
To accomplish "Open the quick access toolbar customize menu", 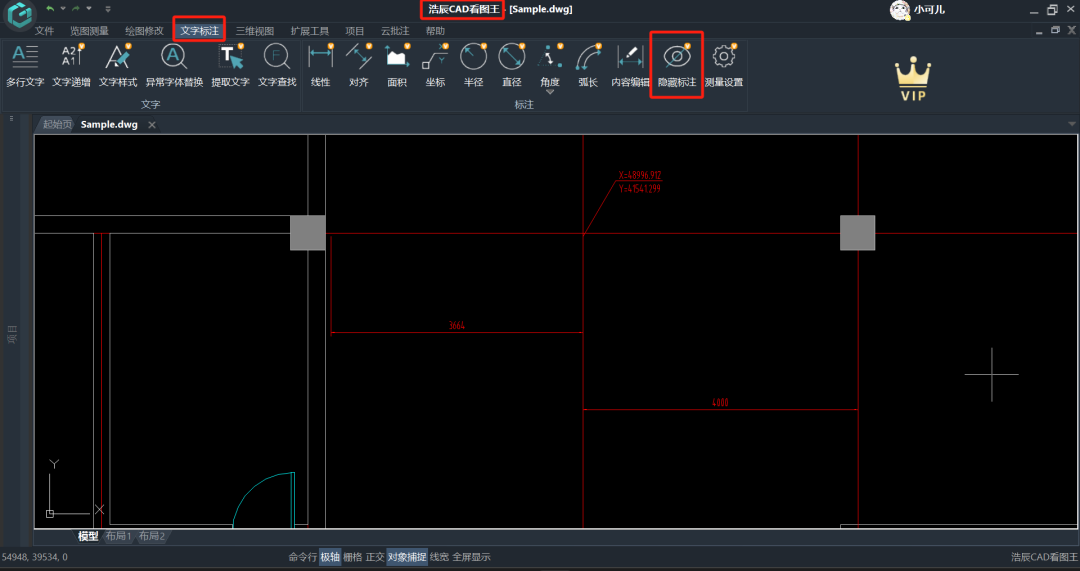I will click(x=107, y=9).
